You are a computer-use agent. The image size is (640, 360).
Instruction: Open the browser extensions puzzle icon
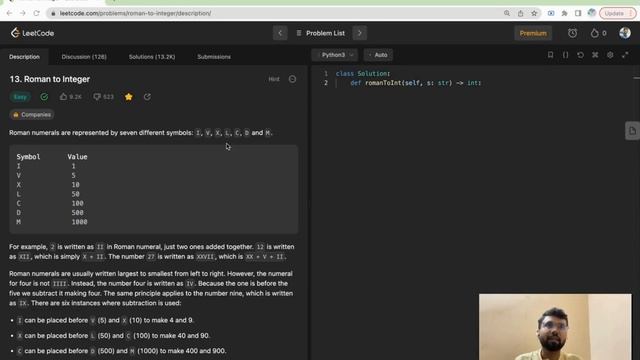pos(564,13)
